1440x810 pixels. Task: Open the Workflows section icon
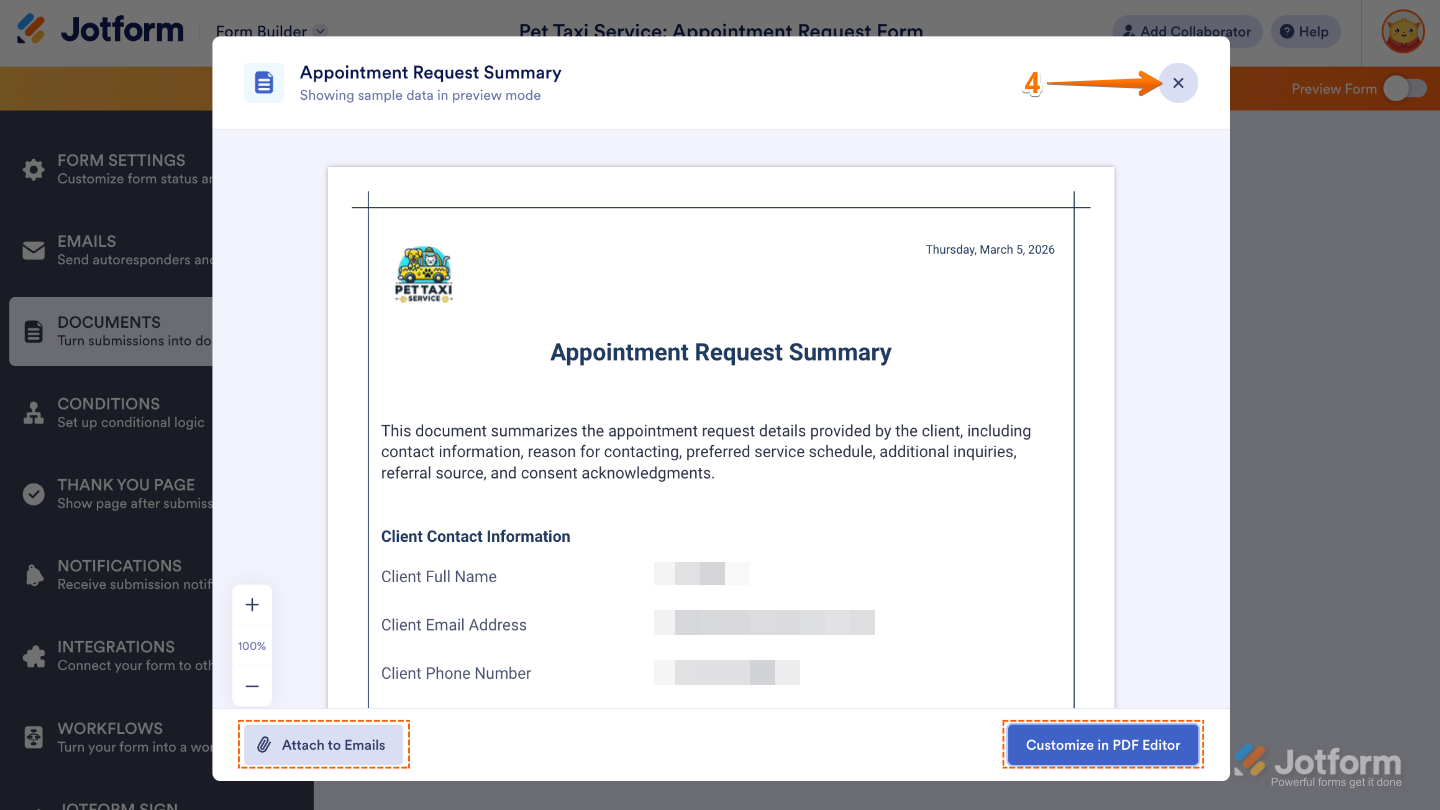[33, 737]
